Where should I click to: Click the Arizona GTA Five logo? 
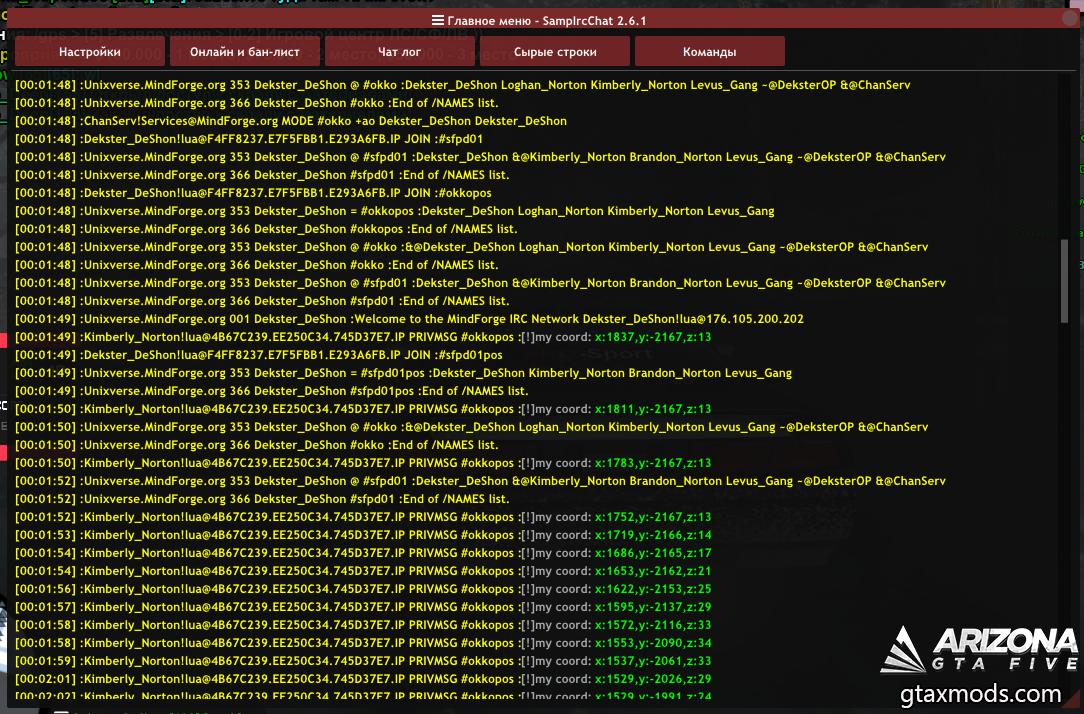tap(978, 649)
